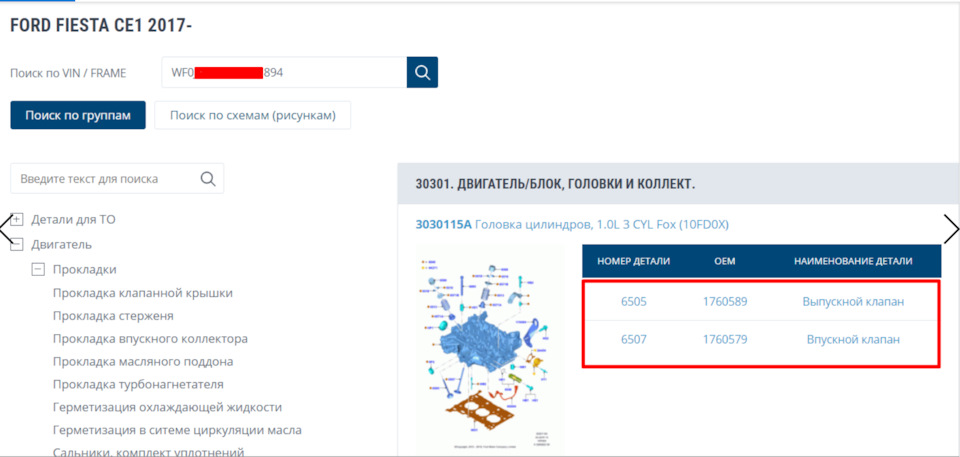
Task: Select 'Поиск по группам' tab button
Action: tap(78, 115)
